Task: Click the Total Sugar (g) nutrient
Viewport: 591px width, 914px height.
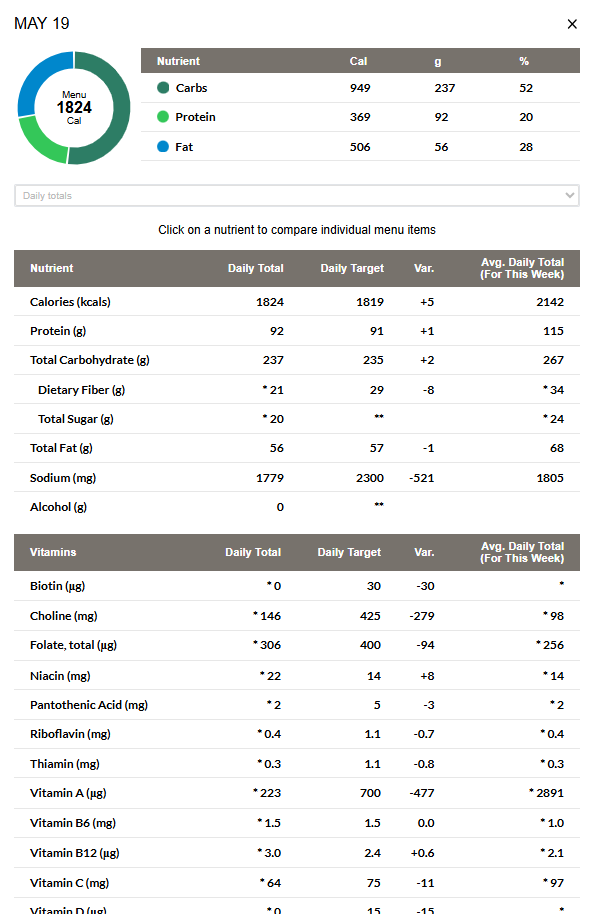Action: pos(297,419)
